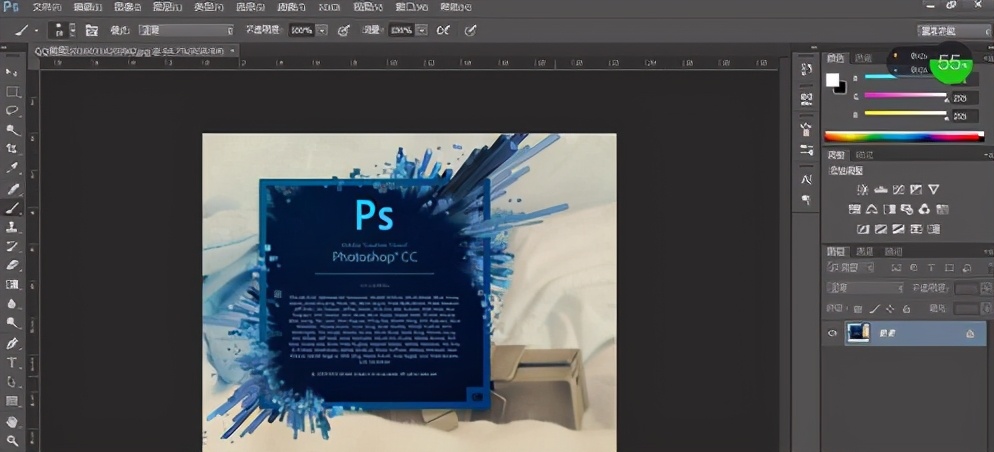994x452 pixels.
Task: Enable airbrush-style build-up in options bar
Action: pos(443,30)
